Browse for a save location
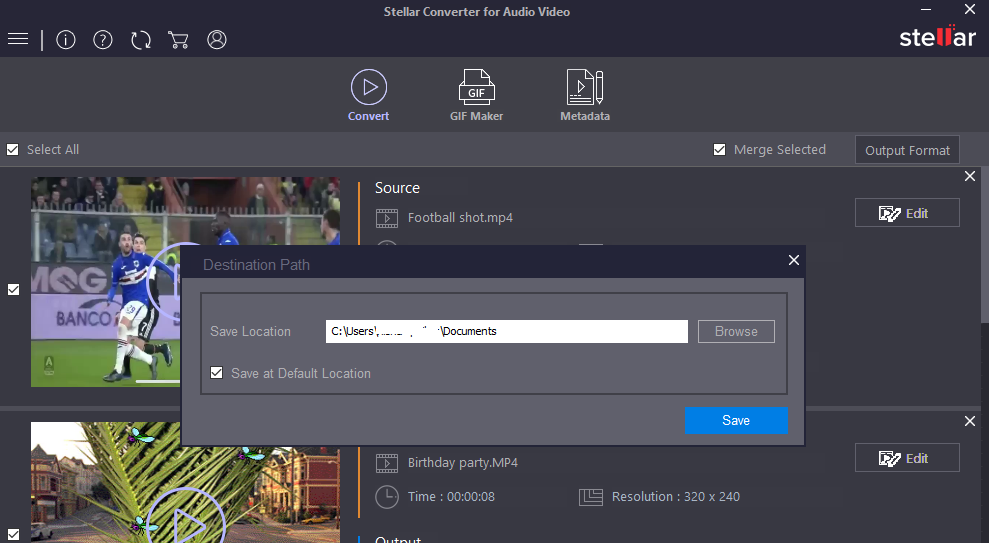Screen dimensions: 989x543 coord(736,331)
